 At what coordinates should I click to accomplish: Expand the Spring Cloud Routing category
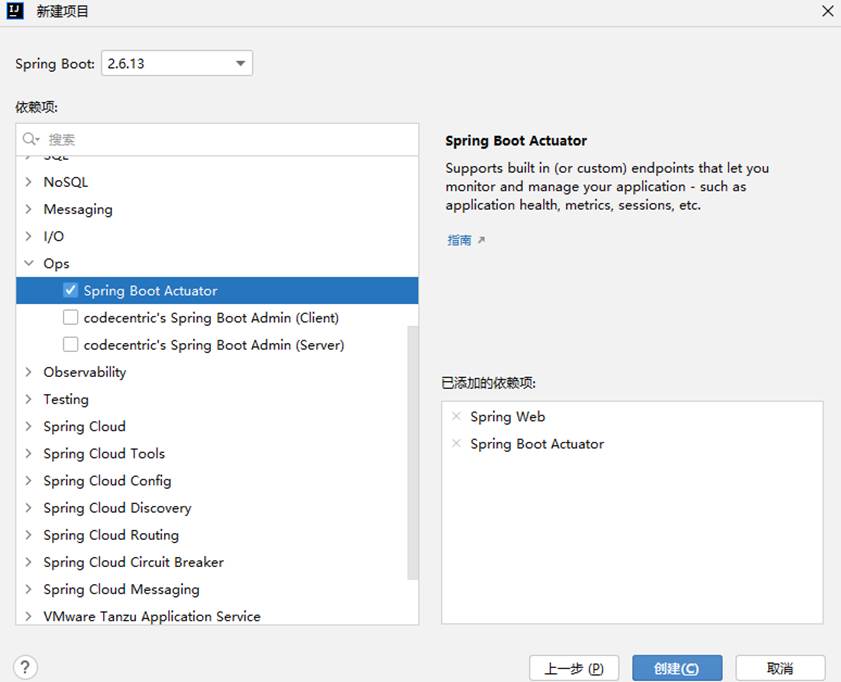coord(28,535)
